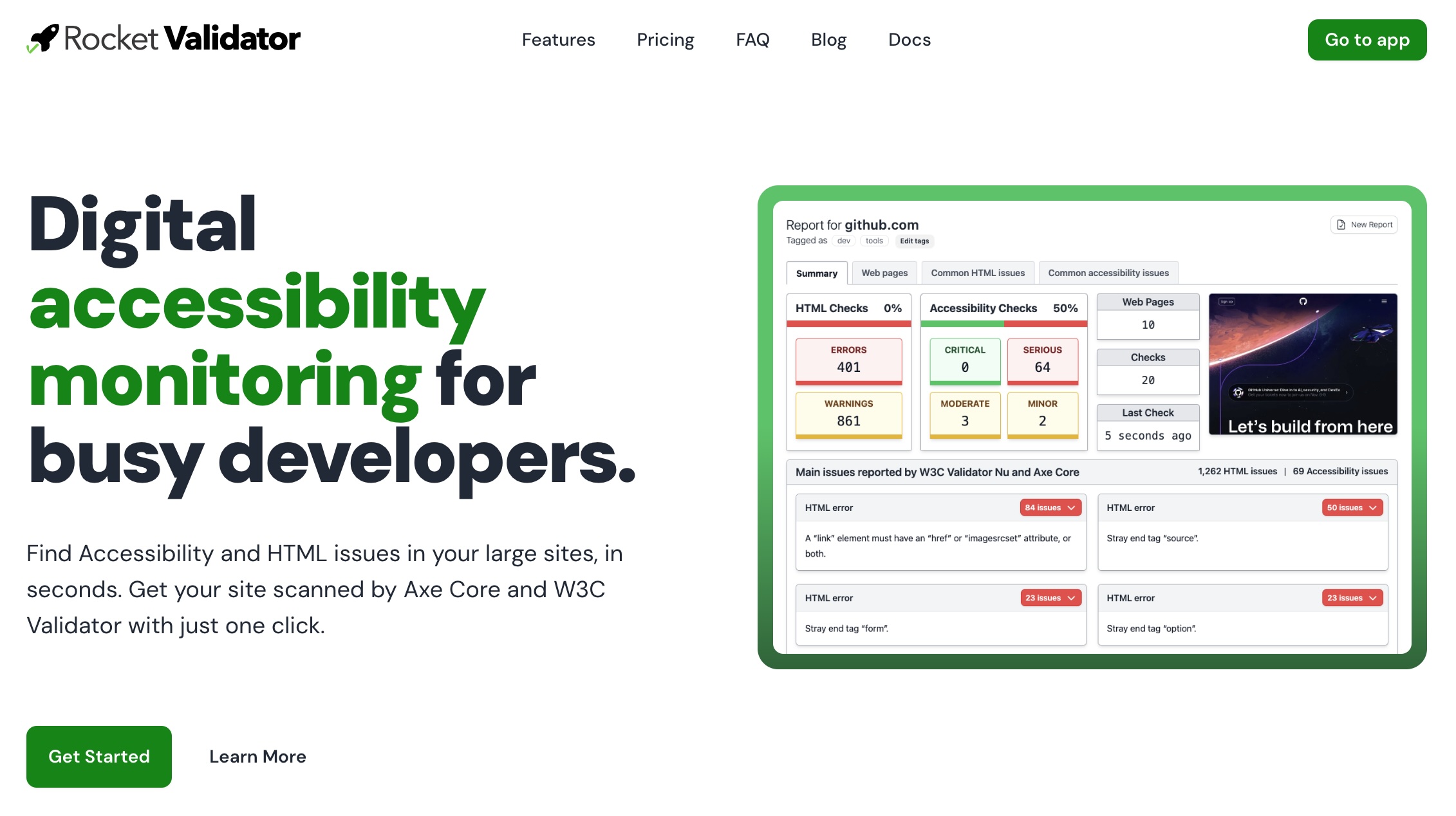Open Common HTML issues tab
The height and width of the screenshot is (816, 1456).
(x=977, y=272)
